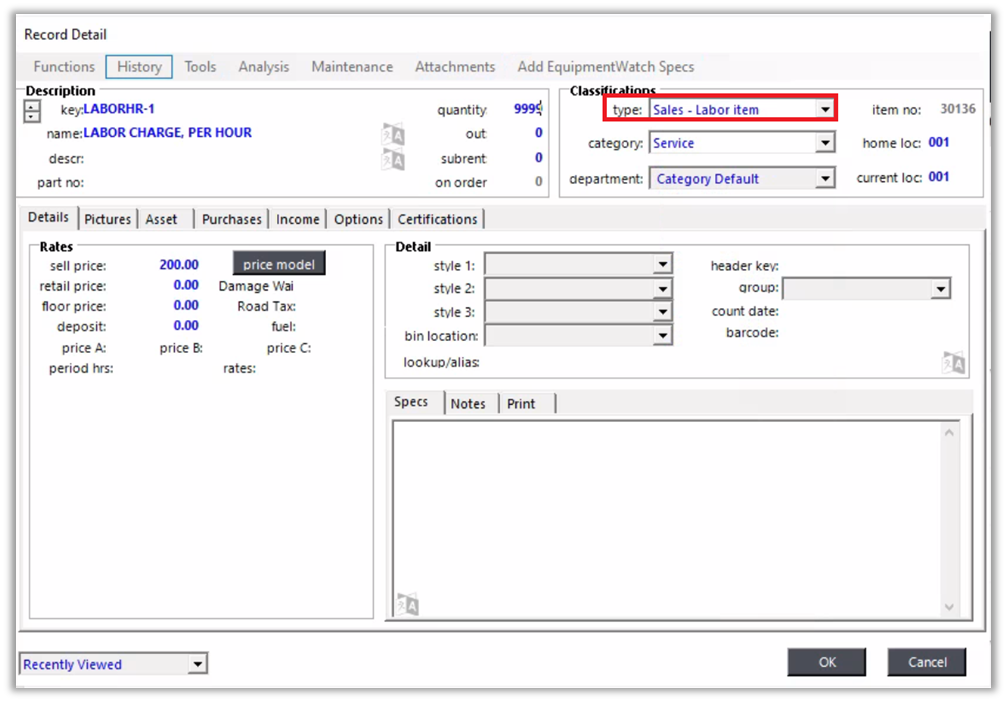Click the Specs scrollbar down arrow
Screen dimensions: 1007x702
pos(950,607)
